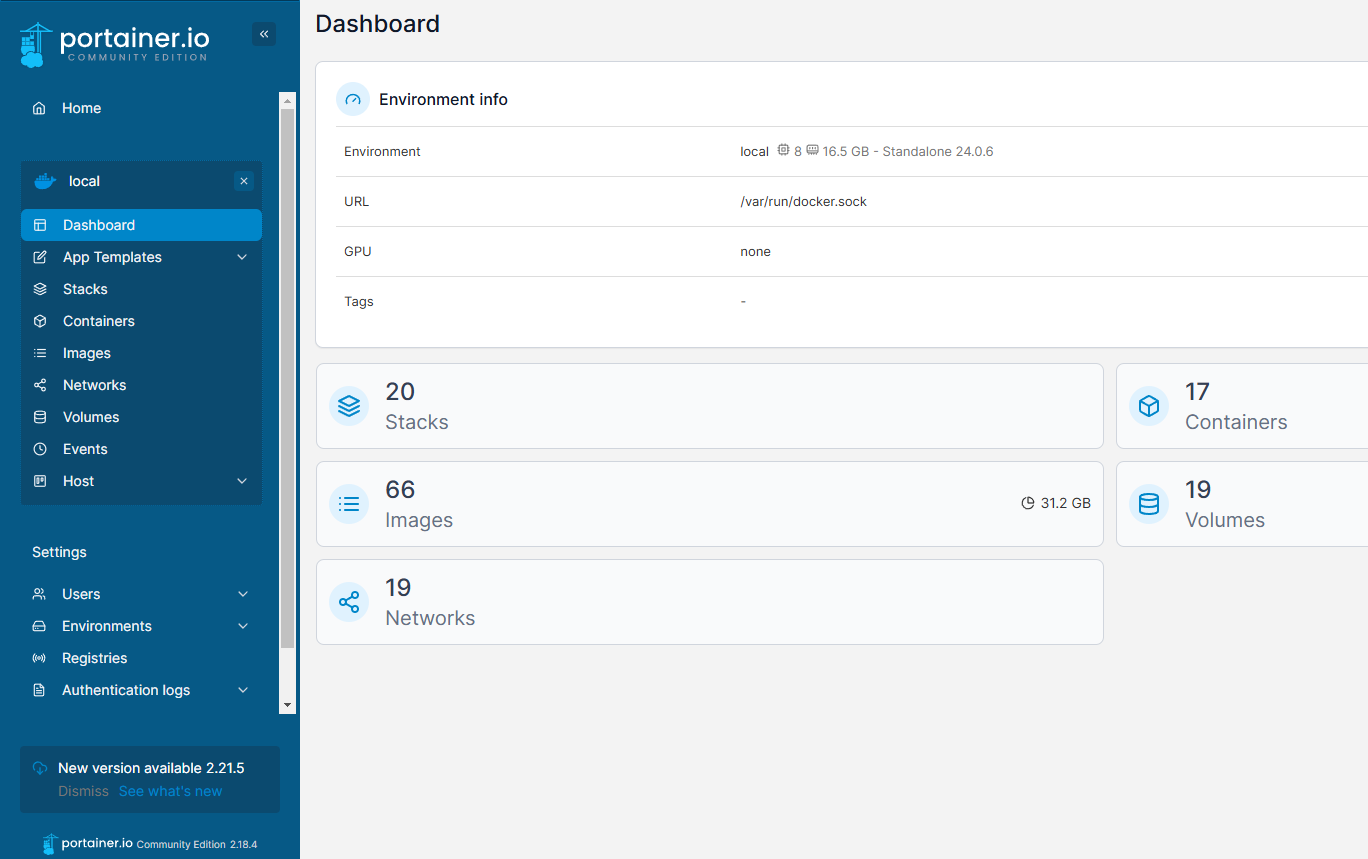
Task: Click the Environment info gauge icon
Action: click(353, 99)
